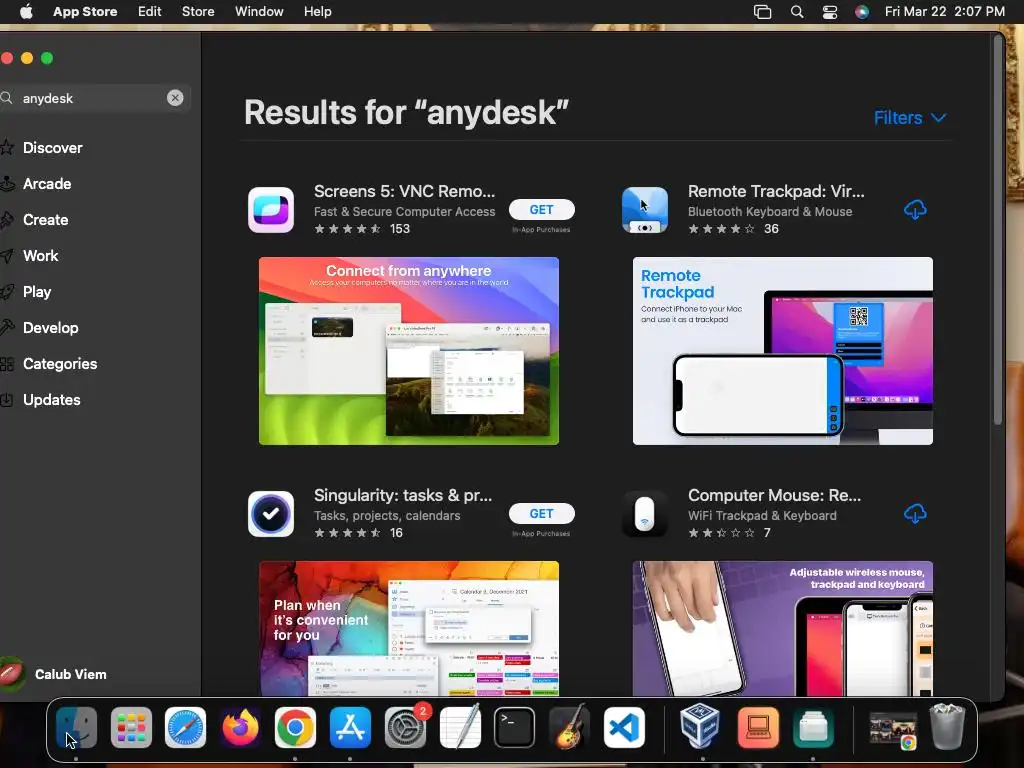Launch GarageBand from the Dock
Image resolution: width=1024 pixels, height=768 pixels.
[x=569, y=728]
